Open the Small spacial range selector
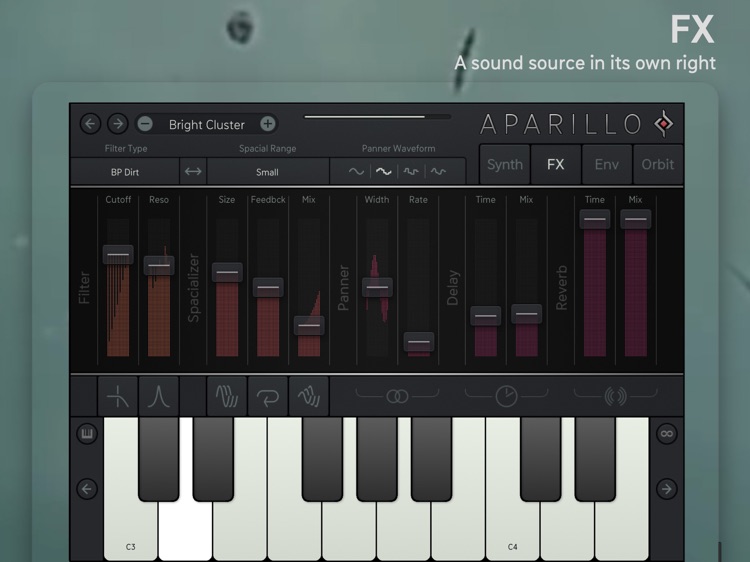The height and width of the screenshot is (562, 750). (267, 172)
